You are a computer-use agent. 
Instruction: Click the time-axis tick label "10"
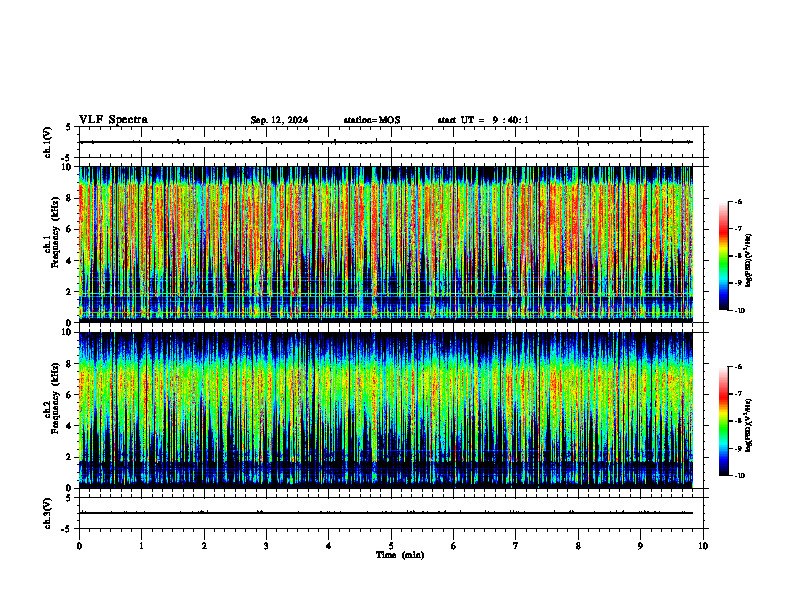coord(703,546)
